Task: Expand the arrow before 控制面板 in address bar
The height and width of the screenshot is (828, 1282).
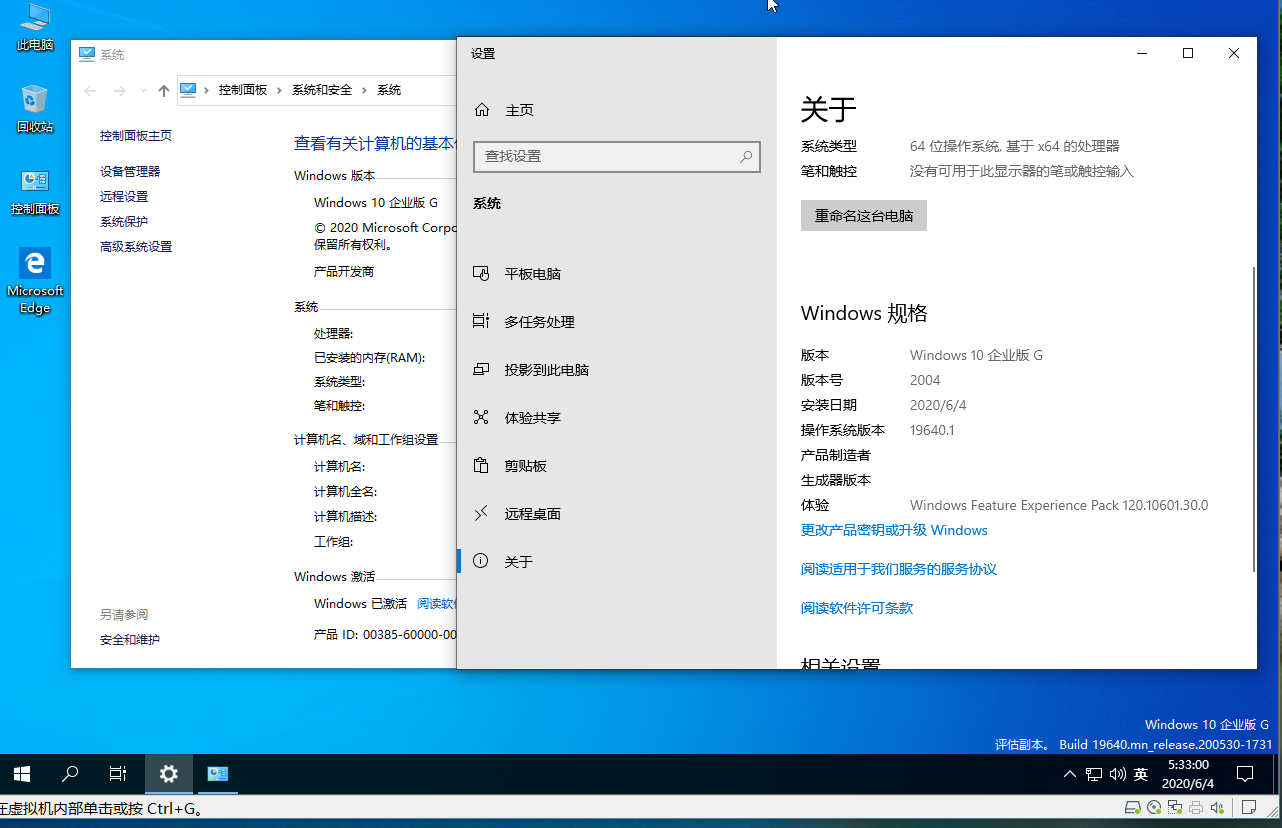Action: tap(206, 90)
